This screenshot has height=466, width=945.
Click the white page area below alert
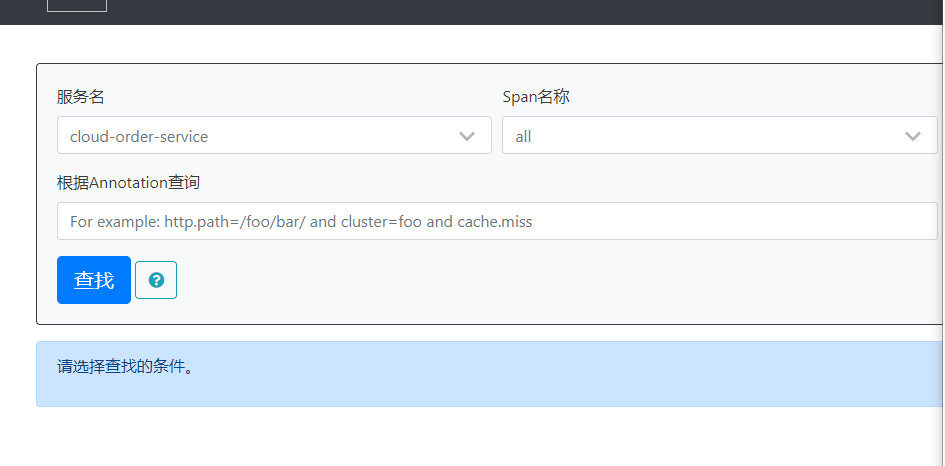[480, 438]
